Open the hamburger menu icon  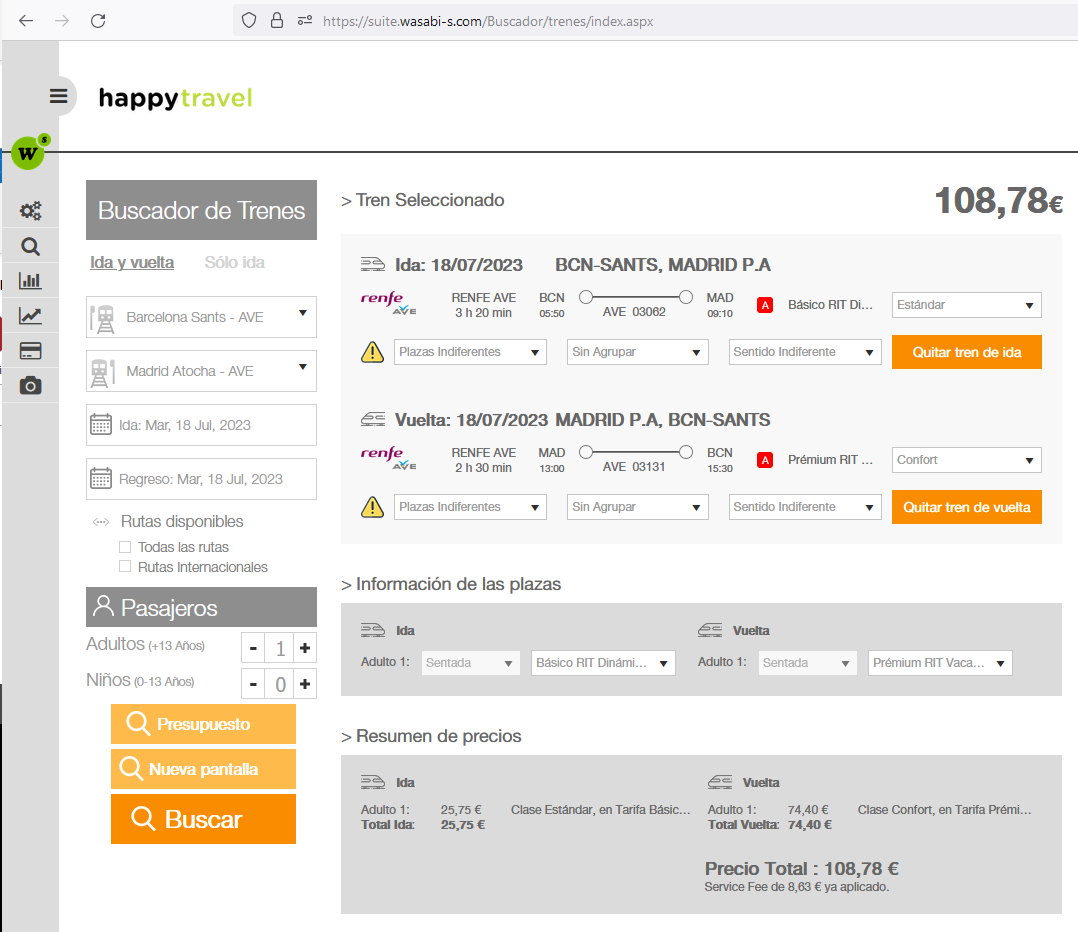[x=58, y=96]
